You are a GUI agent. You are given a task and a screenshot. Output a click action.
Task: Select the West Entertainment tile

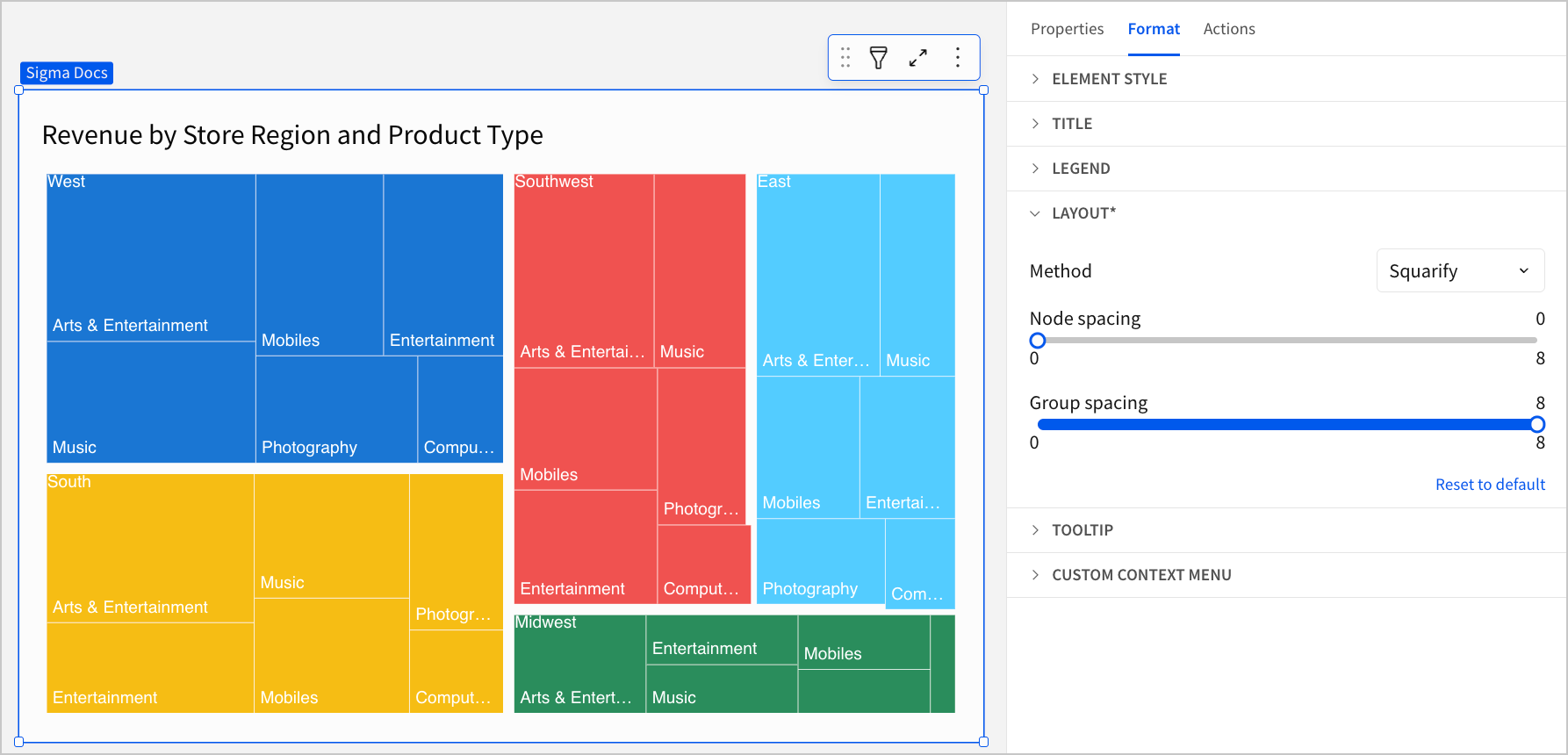[443, 265]
